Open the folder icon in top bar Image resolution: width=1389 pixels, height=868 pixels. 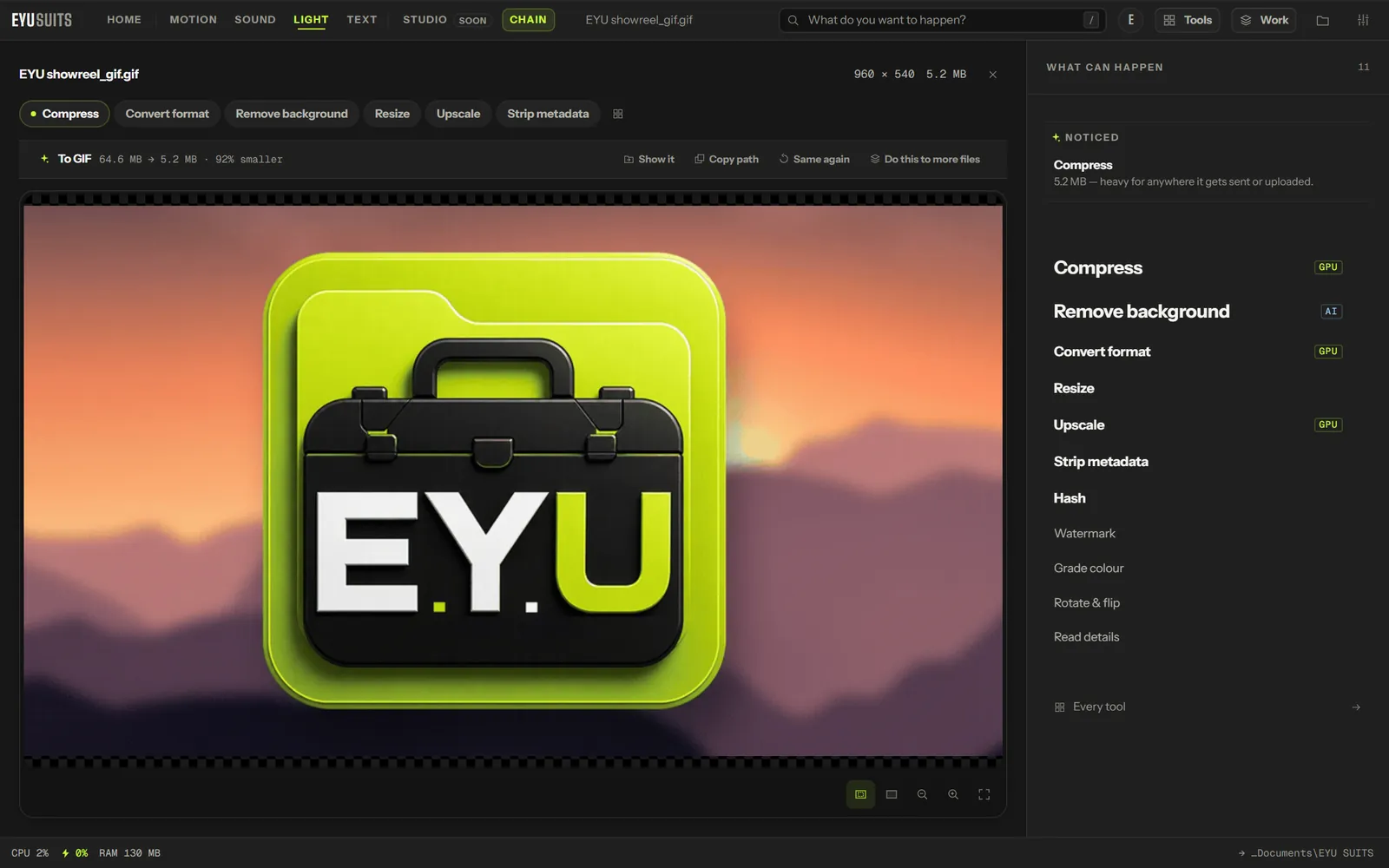pyautogui.click(x=1323, y=20)
